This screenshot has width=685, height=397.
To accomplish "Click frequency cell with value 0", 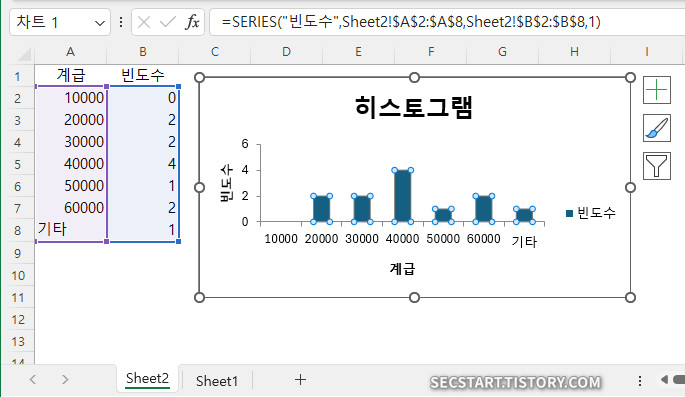I will 143,98.
